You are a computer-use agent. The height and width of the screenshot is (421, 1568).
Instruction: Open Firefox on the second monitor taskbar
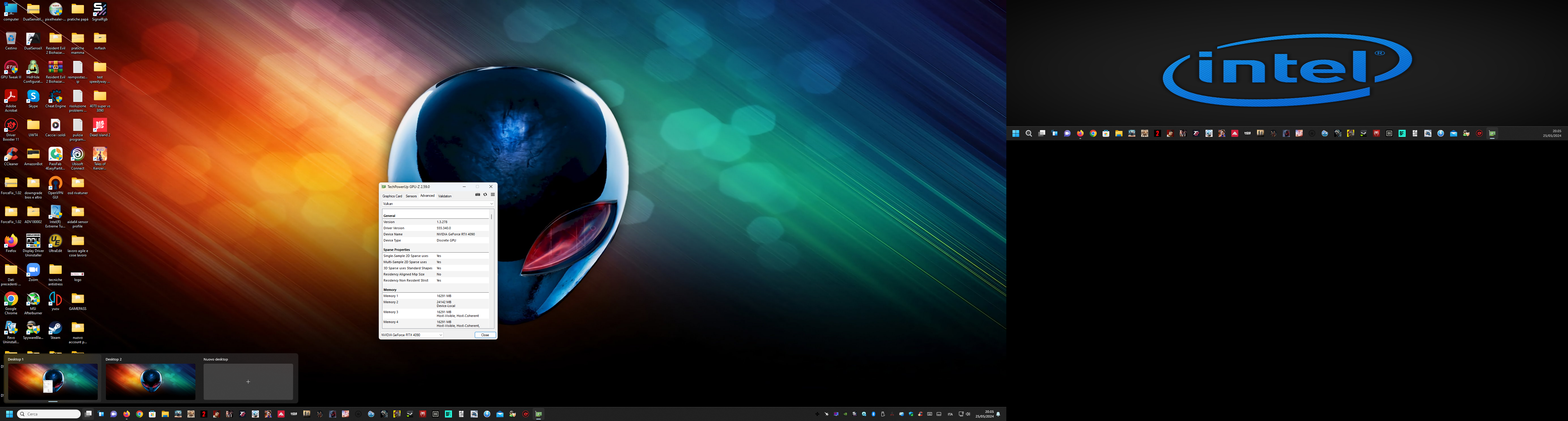click(x=1080, y=133)
